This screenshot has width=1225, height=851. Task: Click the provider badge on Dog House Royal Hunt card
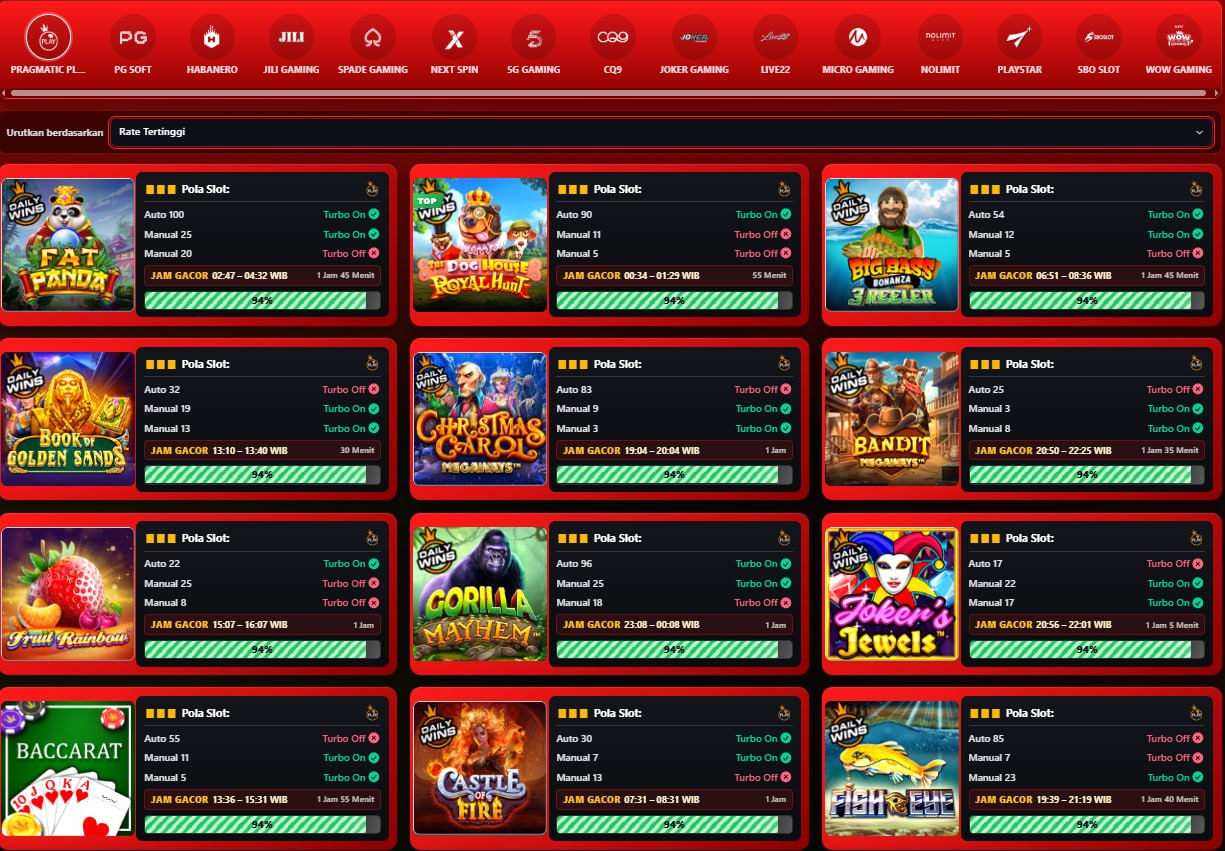coord(785,189)
